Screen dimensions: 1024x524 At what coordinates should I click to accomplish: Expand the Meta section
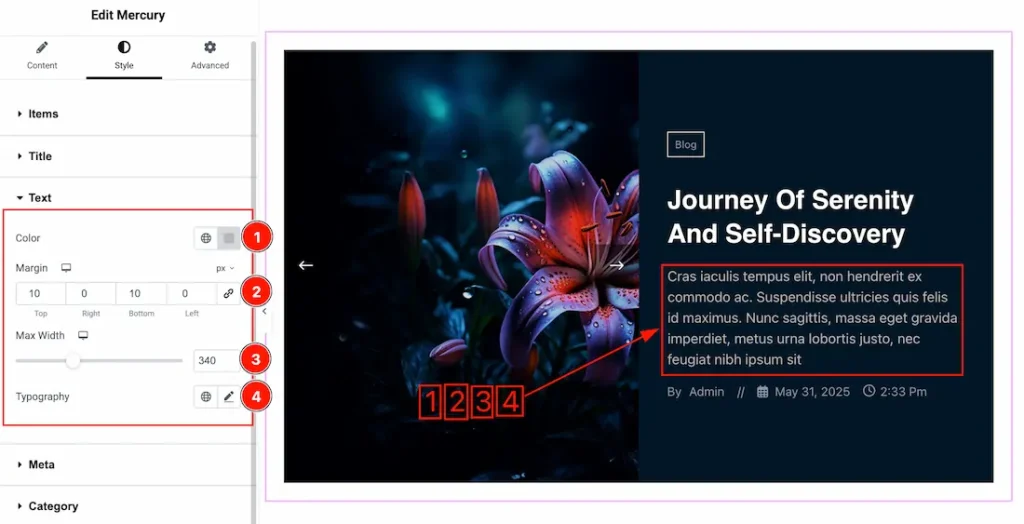(x=41, y=465)
